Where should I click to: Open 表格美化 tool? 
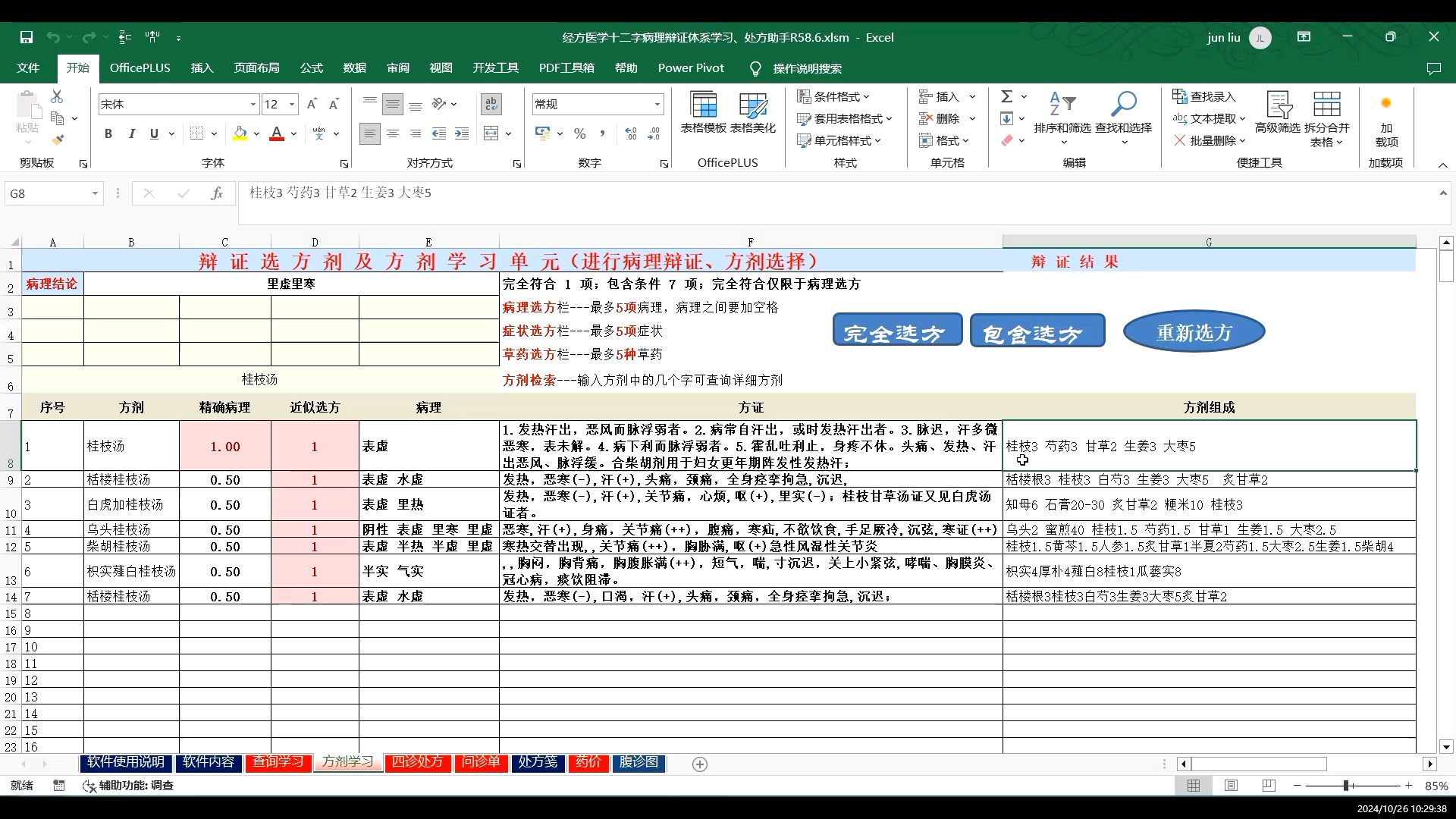[752, 112]
